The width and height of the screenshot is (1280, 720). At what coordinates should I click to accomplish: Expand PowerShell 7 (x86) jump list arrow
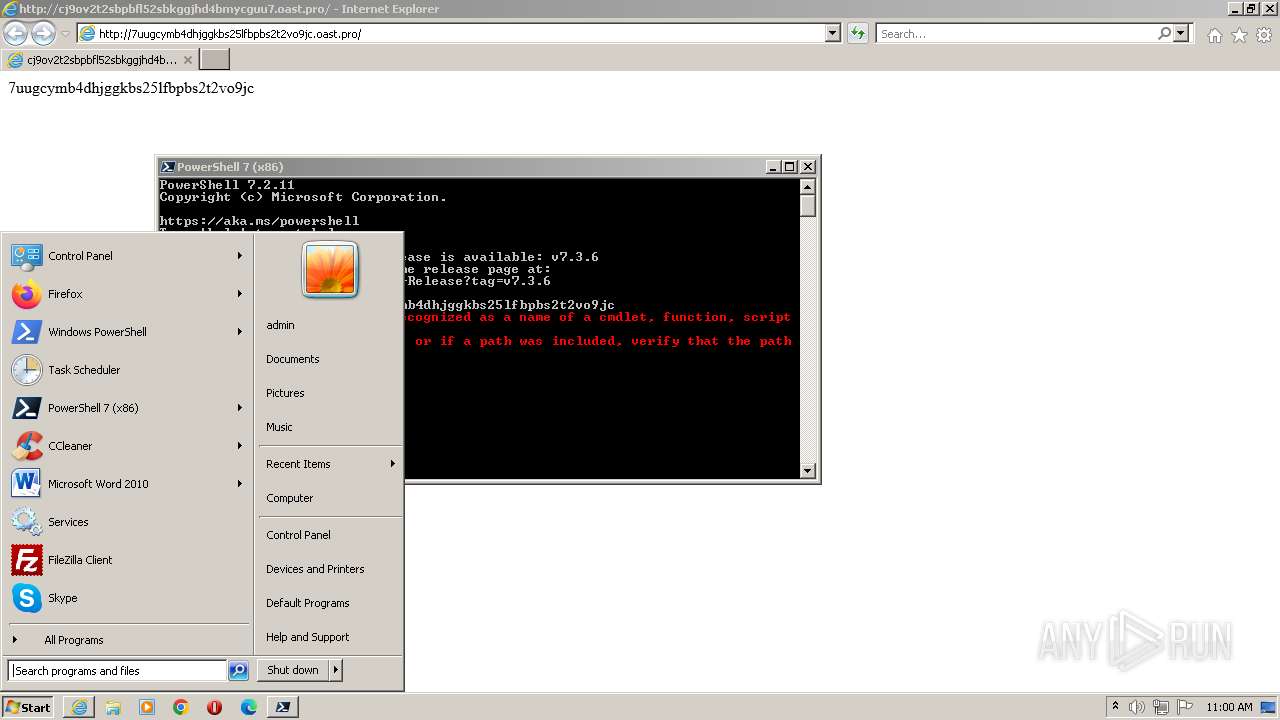(240, 408)
